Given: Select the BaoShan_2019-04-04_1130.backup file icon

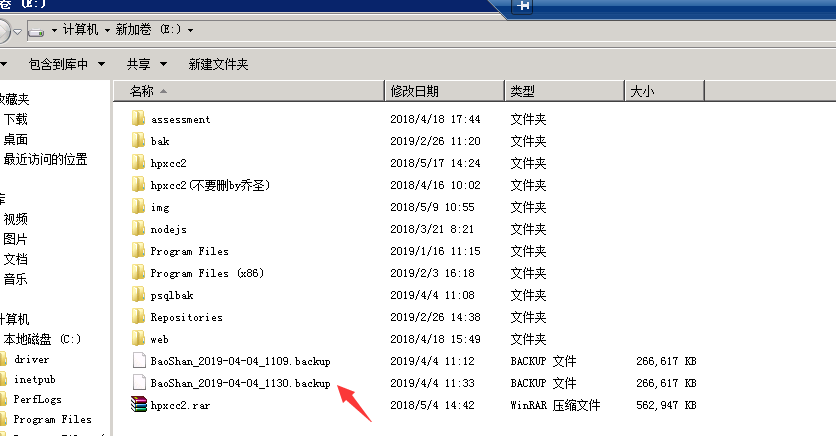Looking at the screenshot, I should [139, 383].
